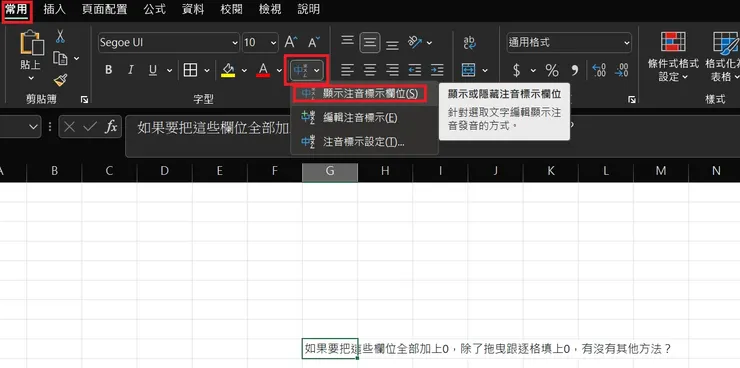
Task: Click the Paste (貼上) clipboard icon
Action: (x=32, y=43)
